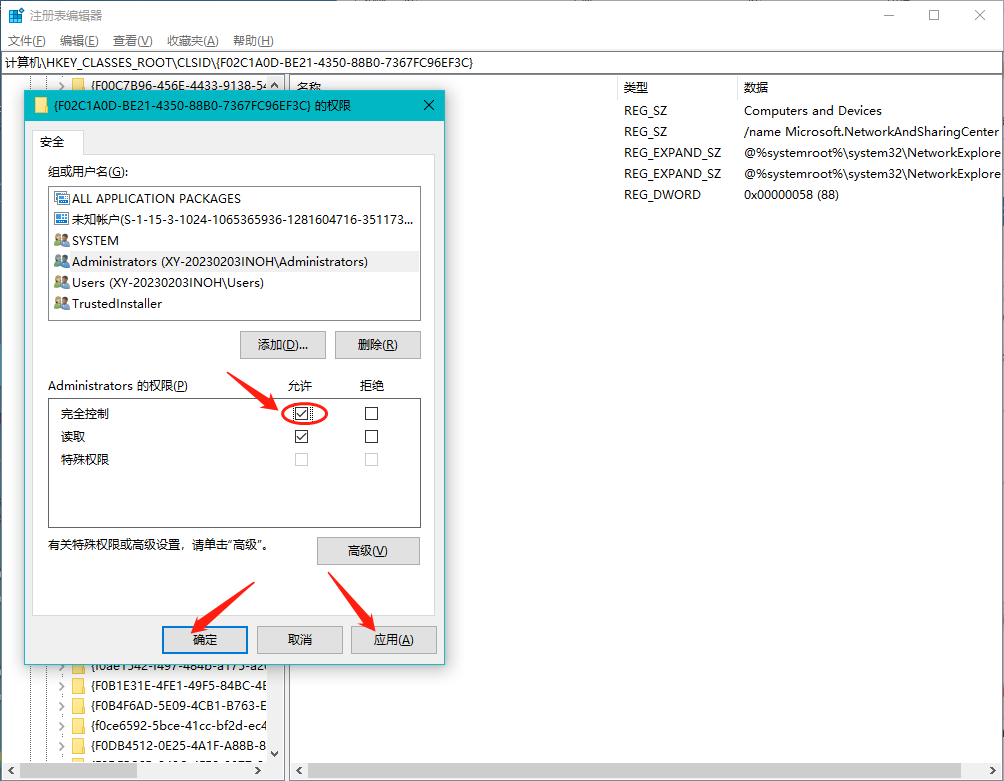Expand the {F0B4F6AD-5E09 tree node
Screen dimensions: 1004x781
tap(61, 706)
